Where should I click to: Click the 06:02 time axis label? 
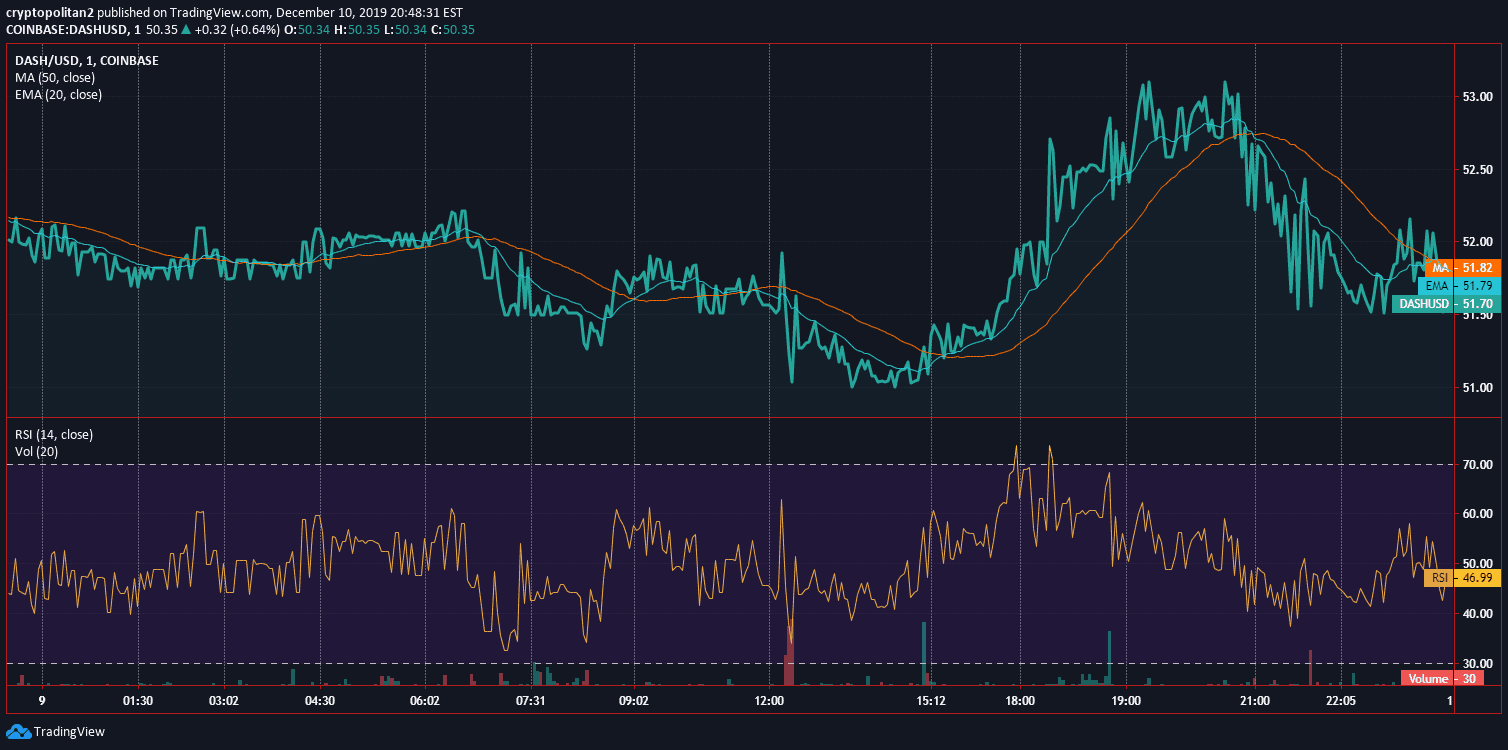426,701
